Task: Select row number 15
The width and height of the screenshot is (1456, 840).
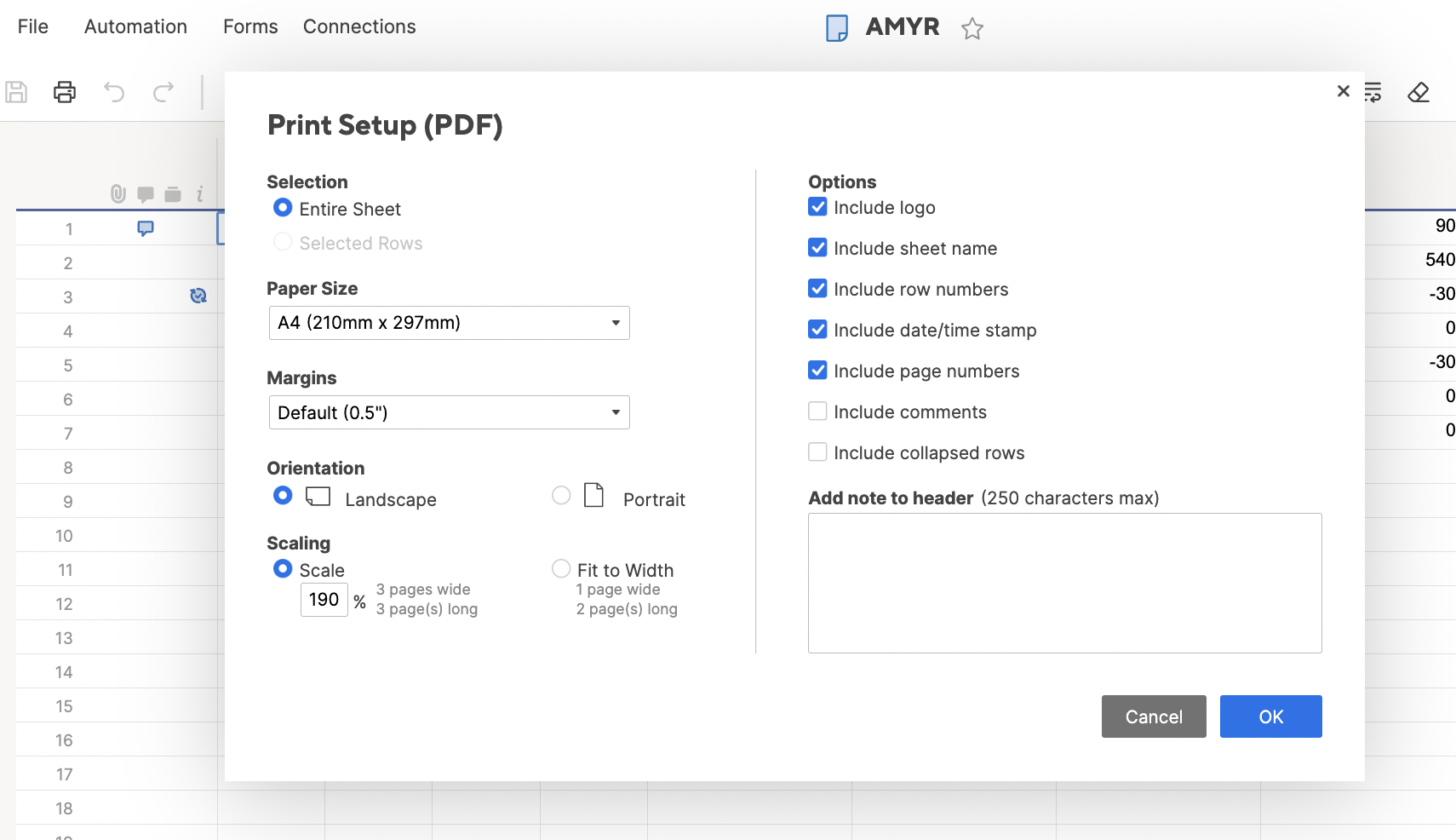Action: pyautogui.click(x=64, y=706)
